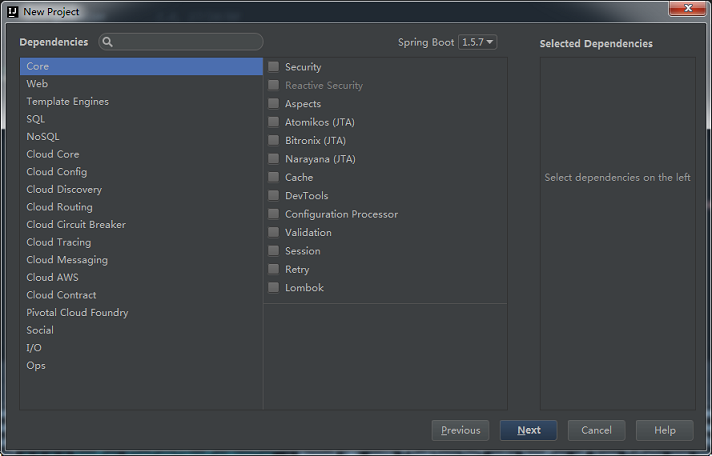Select the Social category
This screenshot has width=712, height=456.
[x=141, y=330]
